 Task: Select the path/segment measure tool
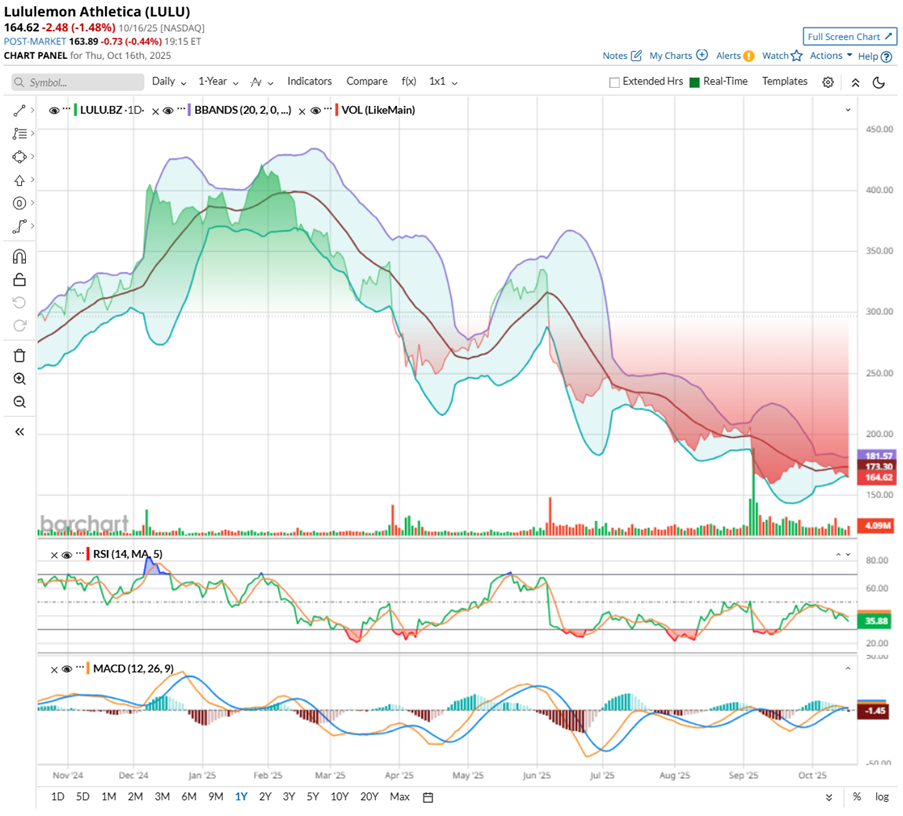click(19, 226)
